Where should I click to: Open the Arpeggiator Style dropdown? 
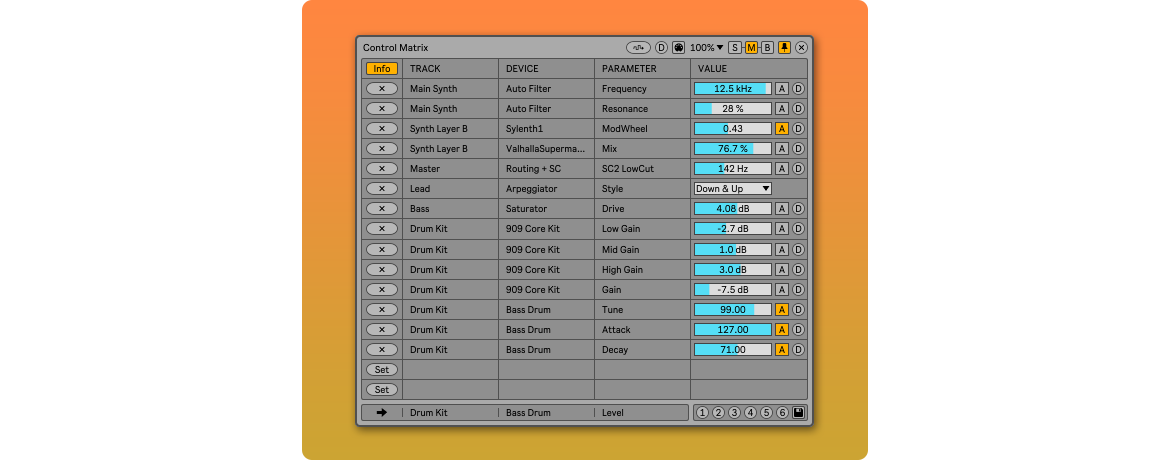click(733, 189)
